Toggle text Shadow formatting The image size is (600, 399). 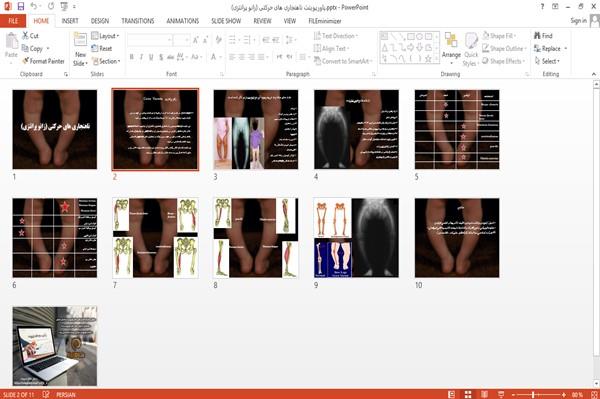pos(161,57)
